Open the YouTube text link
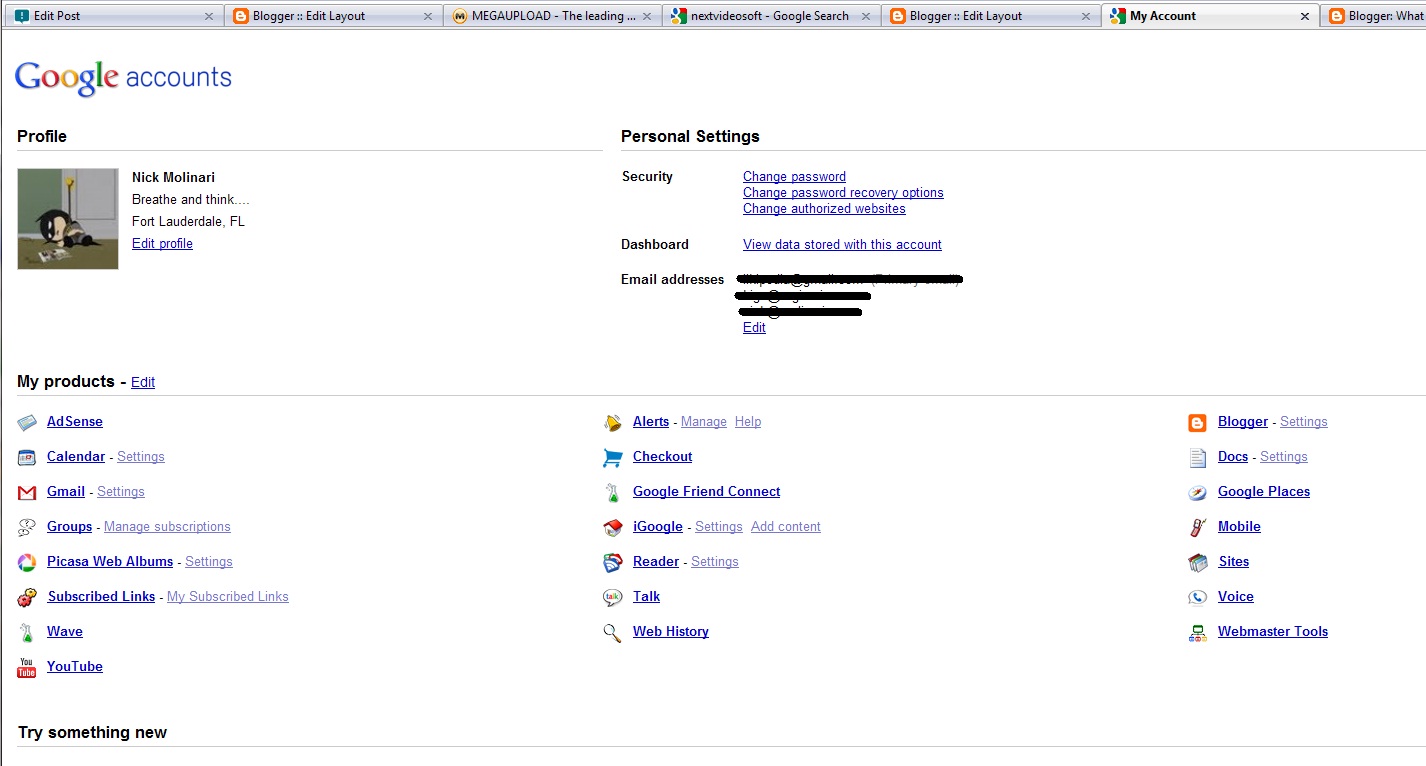1426x766 pixels. pos(75,667)
